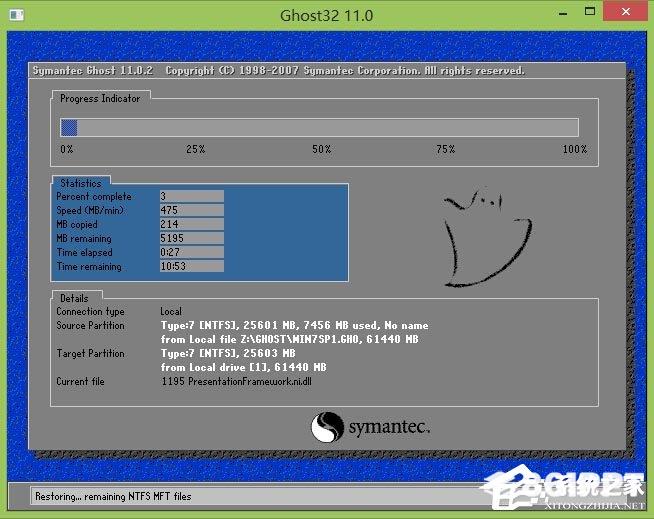The image size is (654, 519).
Task: Click the 0% progress marker label
Action: (x=67, y=149)
